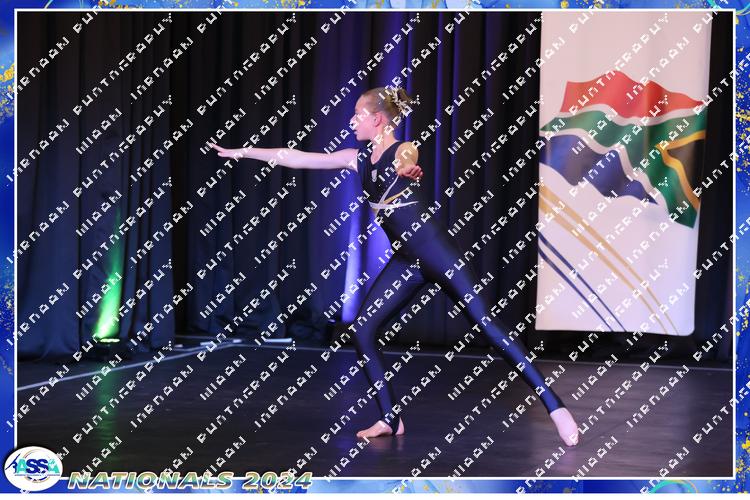Click the stage floor light fixture
The image size is (750, 500).
tap(105, 342)
